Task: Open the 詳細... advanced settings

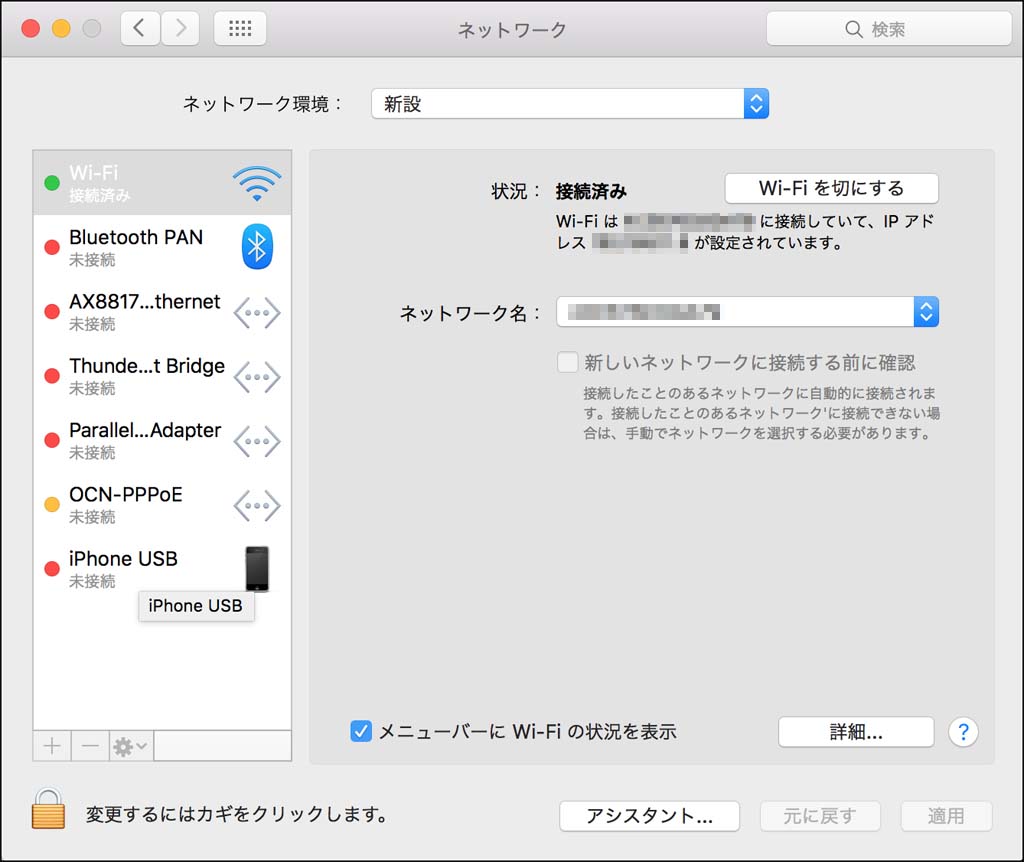Action: pyautogui.click(x=856, y=732)
